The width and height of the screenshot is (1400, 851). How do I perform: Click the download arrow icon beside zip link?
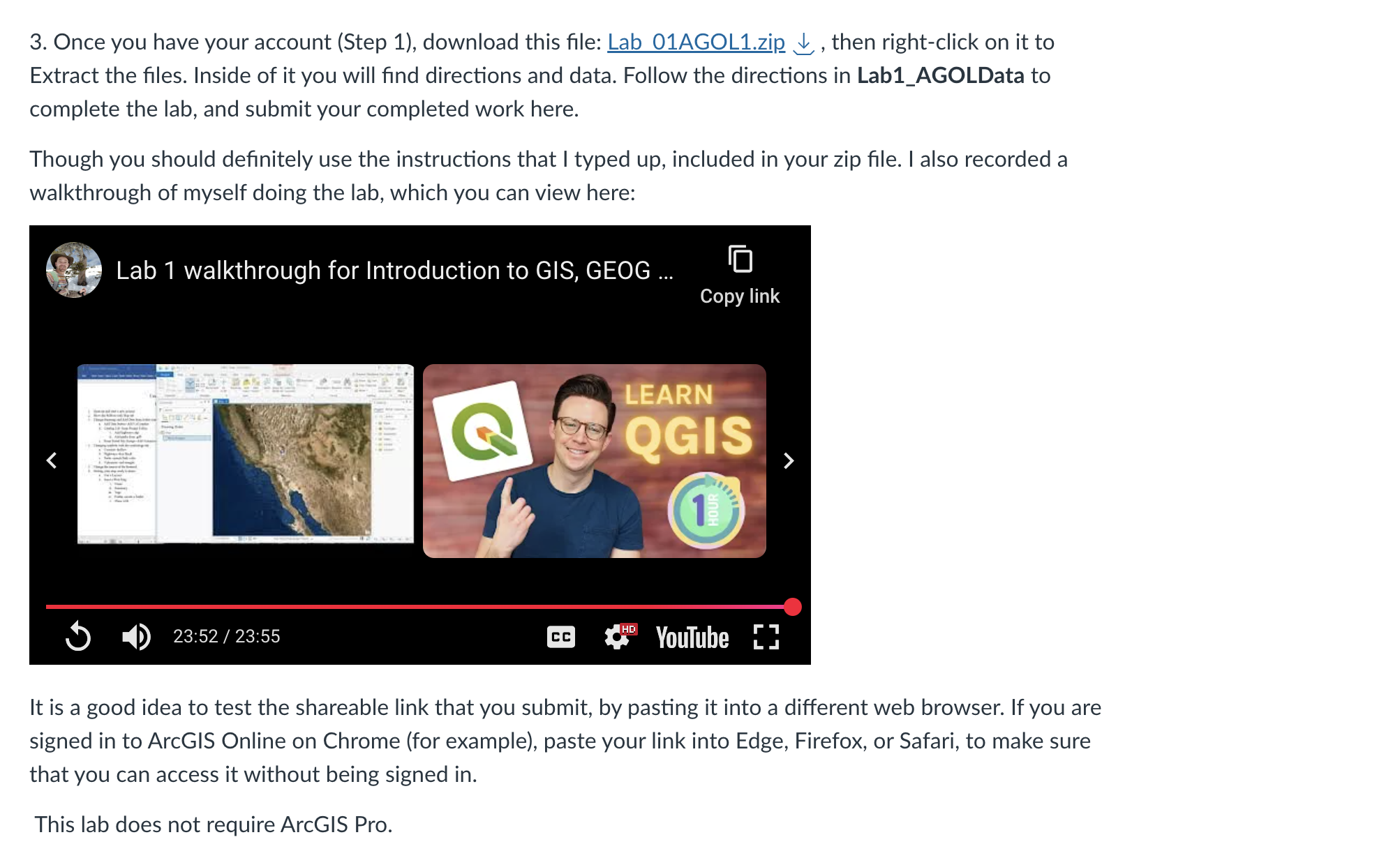pyautogui.click(x=804, y=43)
